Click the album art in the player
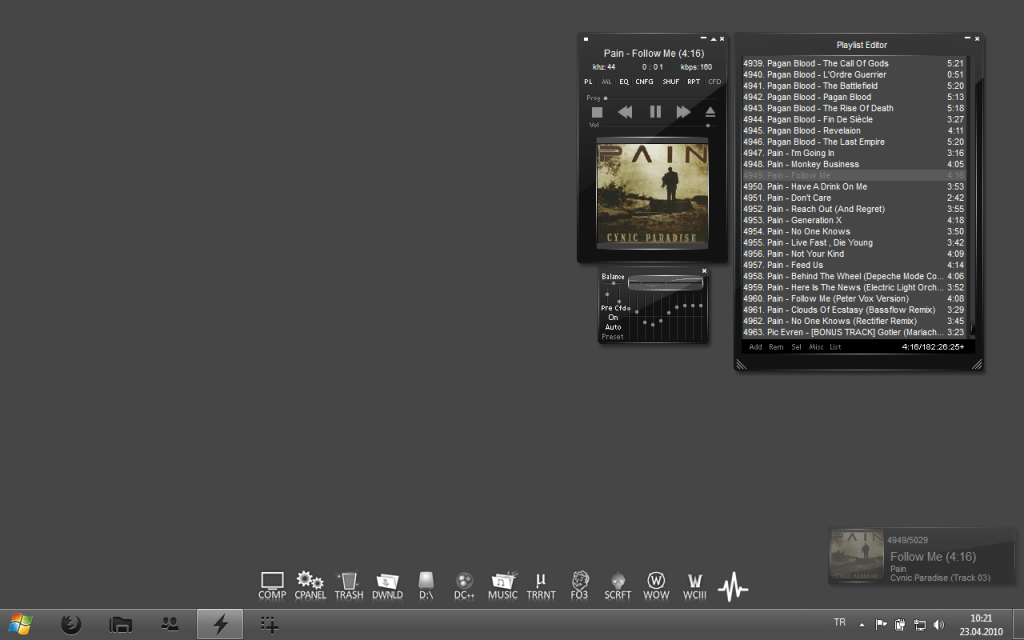1024x640 pixels. click(652, 193)
